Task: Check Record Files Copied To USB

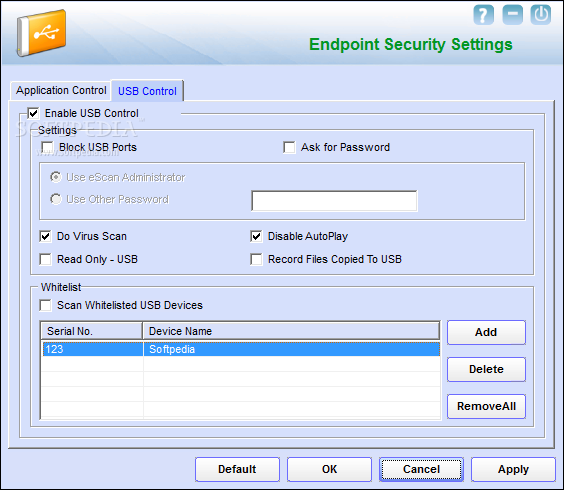Action: [x=256, y=259]
